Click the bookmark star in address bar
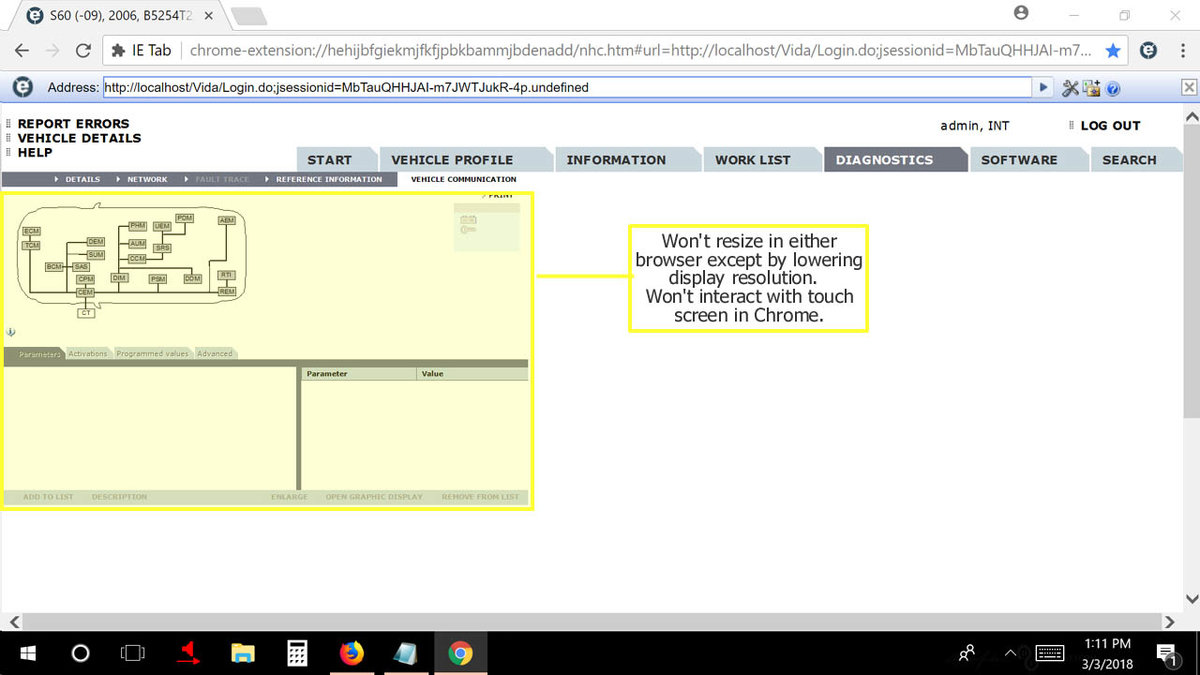Screen dimensions: 1200x675 click(1113, 50)
